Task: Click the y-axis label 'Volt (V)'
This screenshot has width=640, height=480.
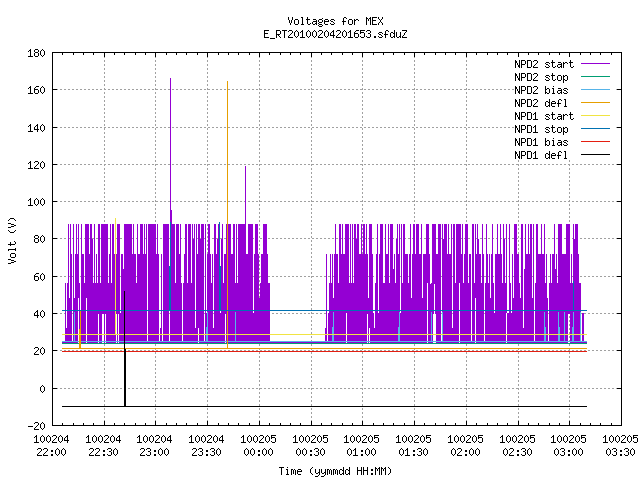Action: coord(12,240)
